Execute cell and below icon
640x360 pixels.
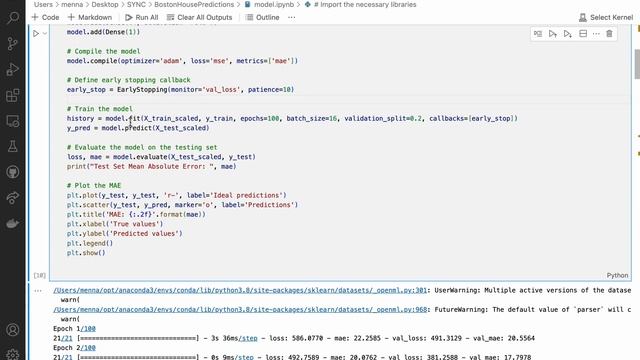568,34
